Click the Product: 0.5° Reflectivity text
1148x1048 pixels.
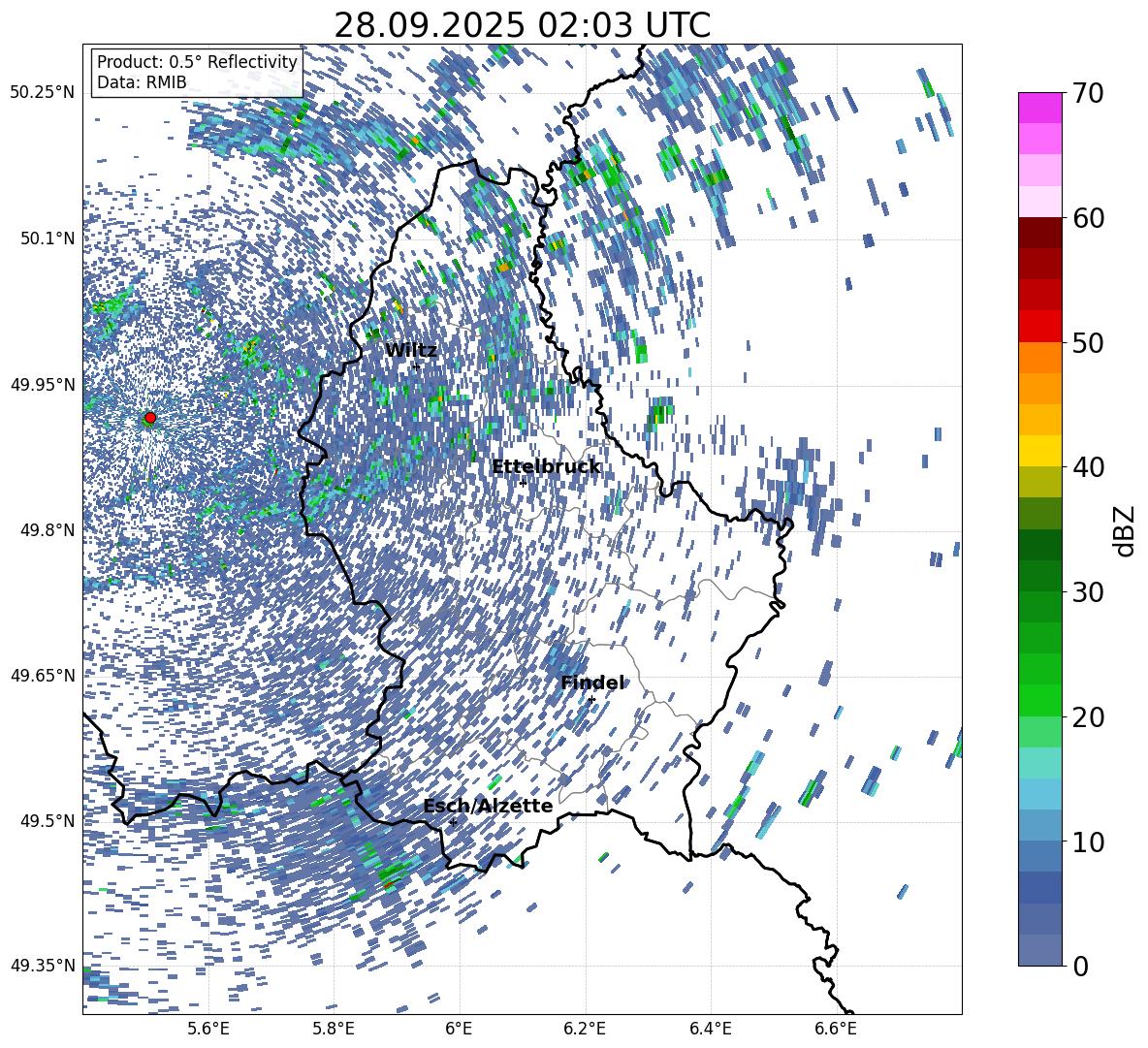[x=197, y=62]
